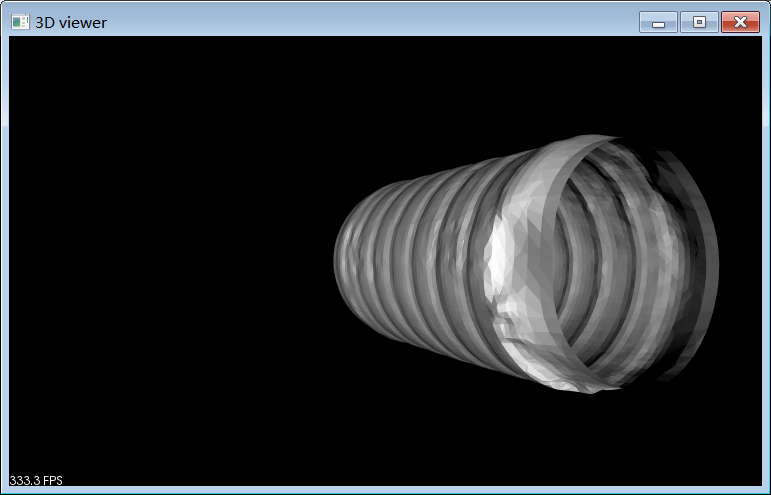Click the 3D viewer app icon in title bar
This screenshot has width=771, height=495.
pyautogui.click(x=20, y=22)
